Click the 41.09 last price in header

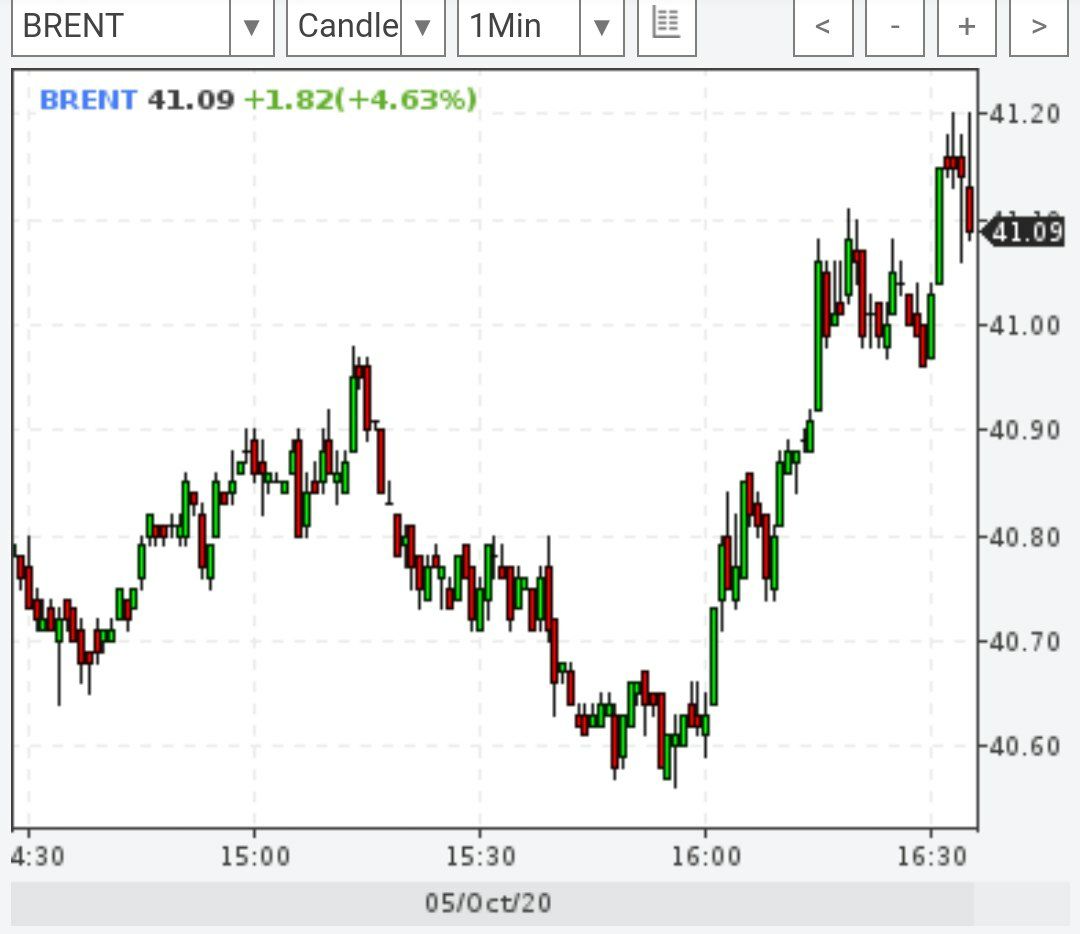pos(191,101)
